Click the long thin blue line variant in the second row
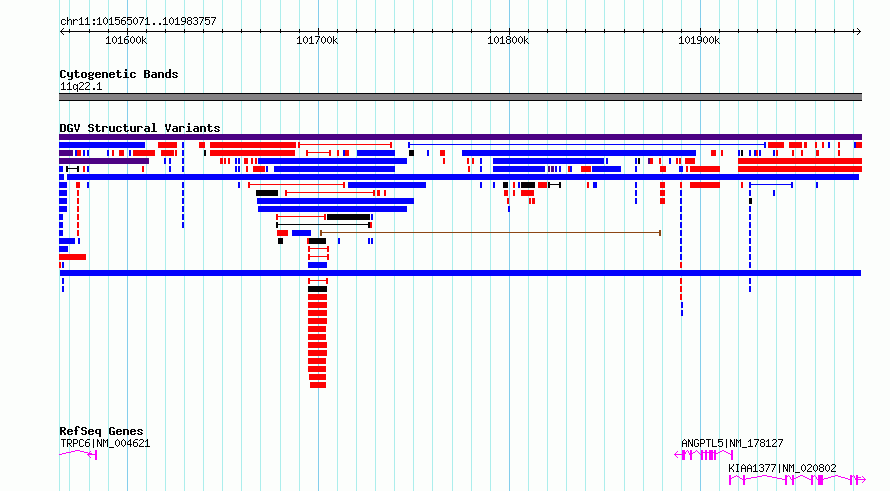890x491 pixels. click(587, 145)
